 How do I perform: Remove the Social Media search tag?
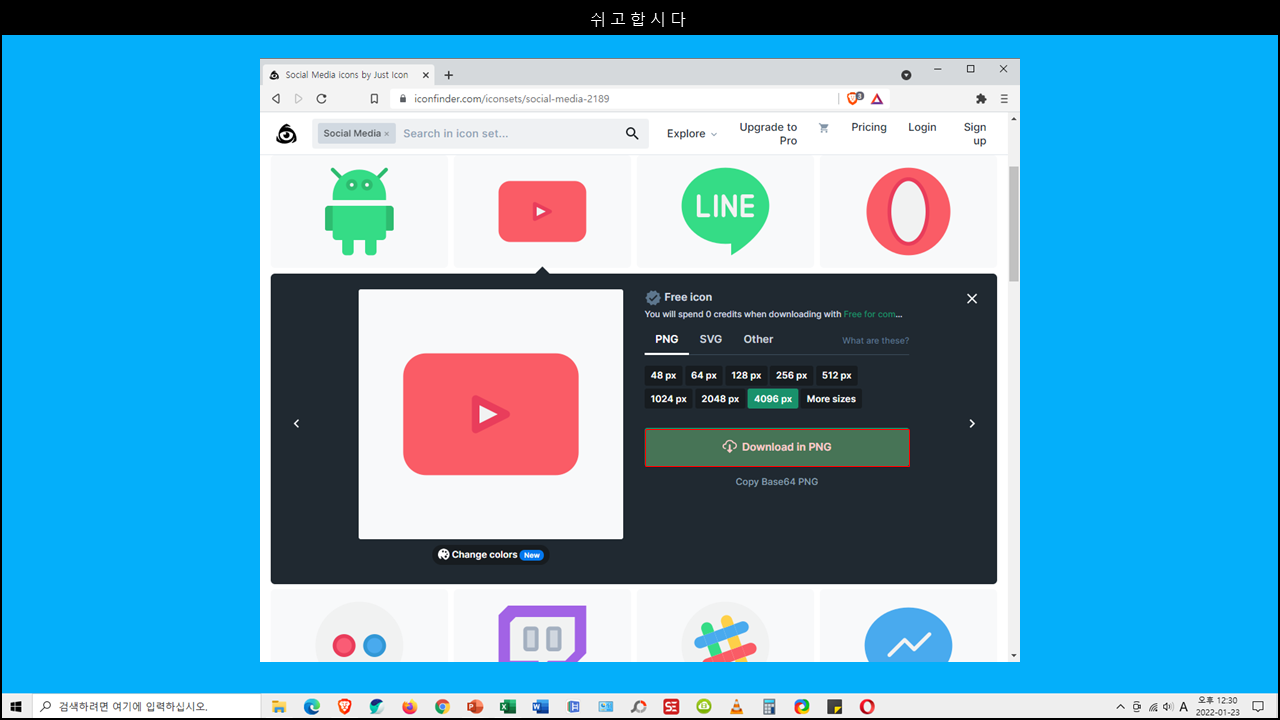click(x=387, y=134)
